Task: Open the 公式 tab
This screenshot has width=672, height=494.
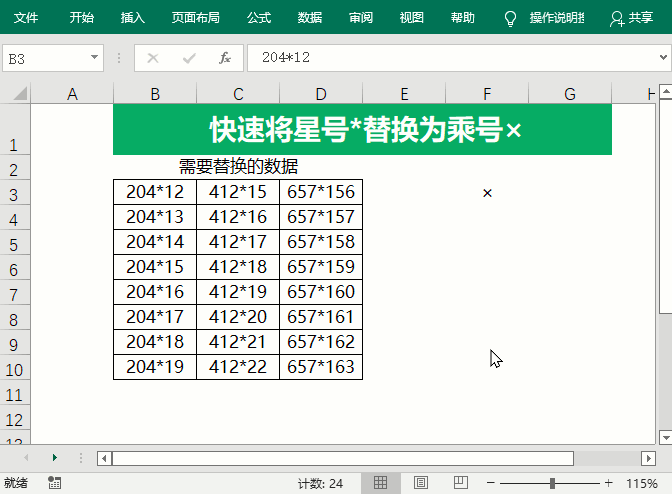Action: (259, 18)
